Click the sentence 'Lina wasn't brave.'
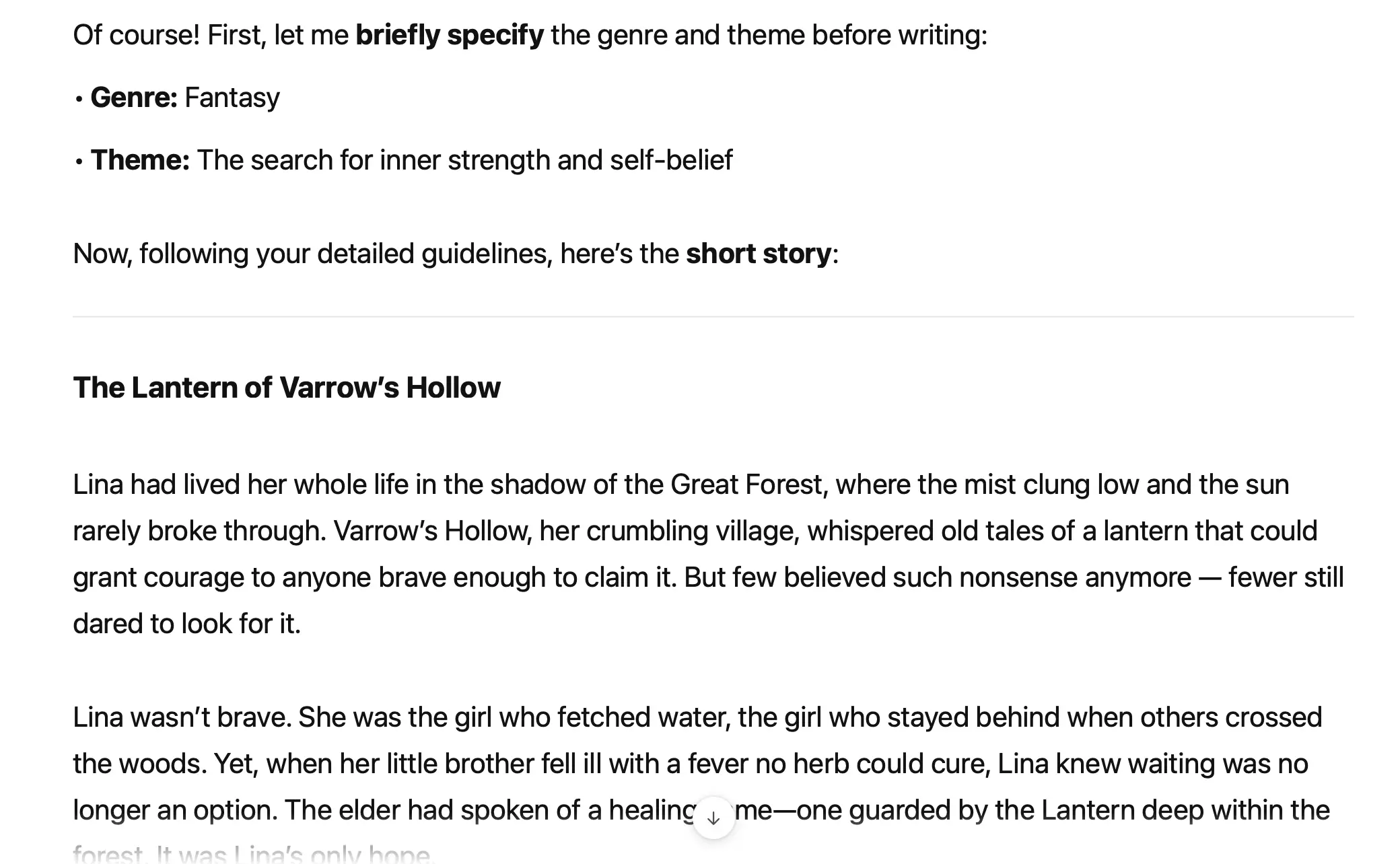 point(182,717)
